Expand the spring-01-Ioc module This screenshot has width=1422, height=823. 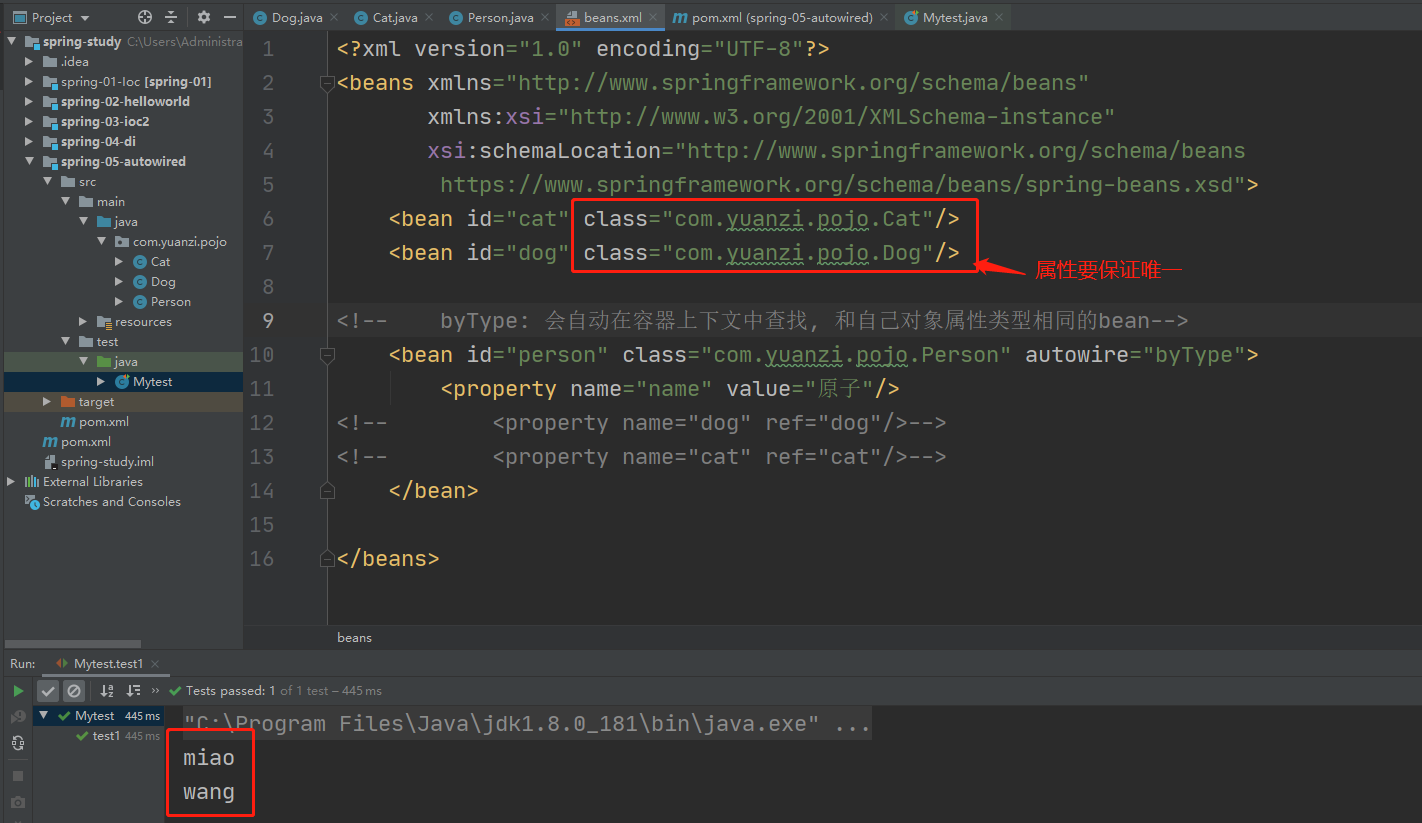pyautogui.click(x=30, y=82)
